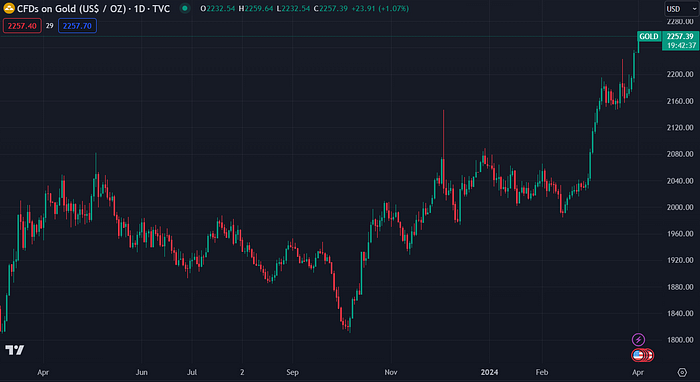Image resolution: width=700 pixels, height=382 pixels.
Task: Click the Jun label on the time axis
Action: [142, 372]
